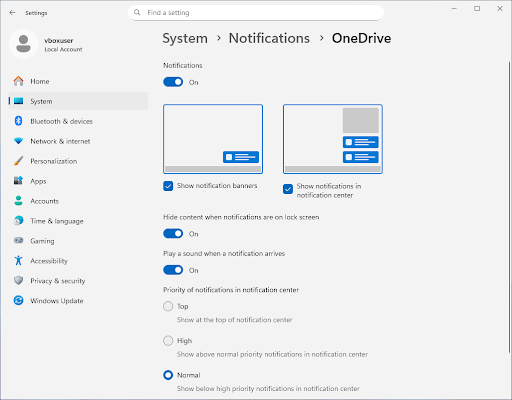The height and width of the screenshot is (400, 512).
Task: Click the Find a setting search box
Action: (256, 13)
